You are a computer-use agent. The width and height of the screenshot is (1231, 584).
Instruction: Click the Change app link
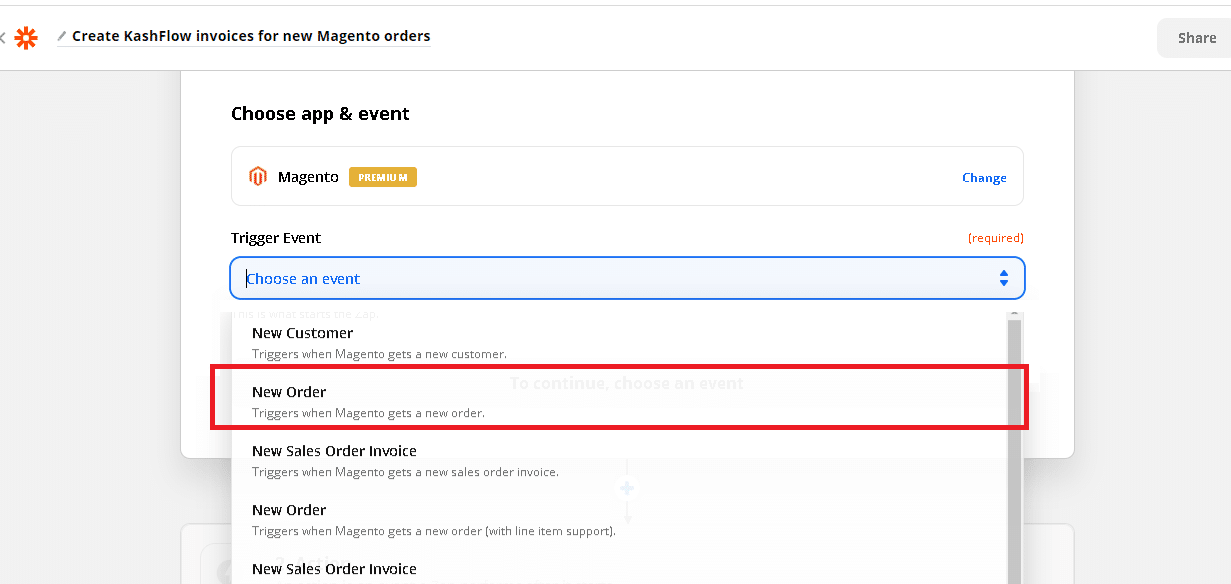click(x=984, y=177)
